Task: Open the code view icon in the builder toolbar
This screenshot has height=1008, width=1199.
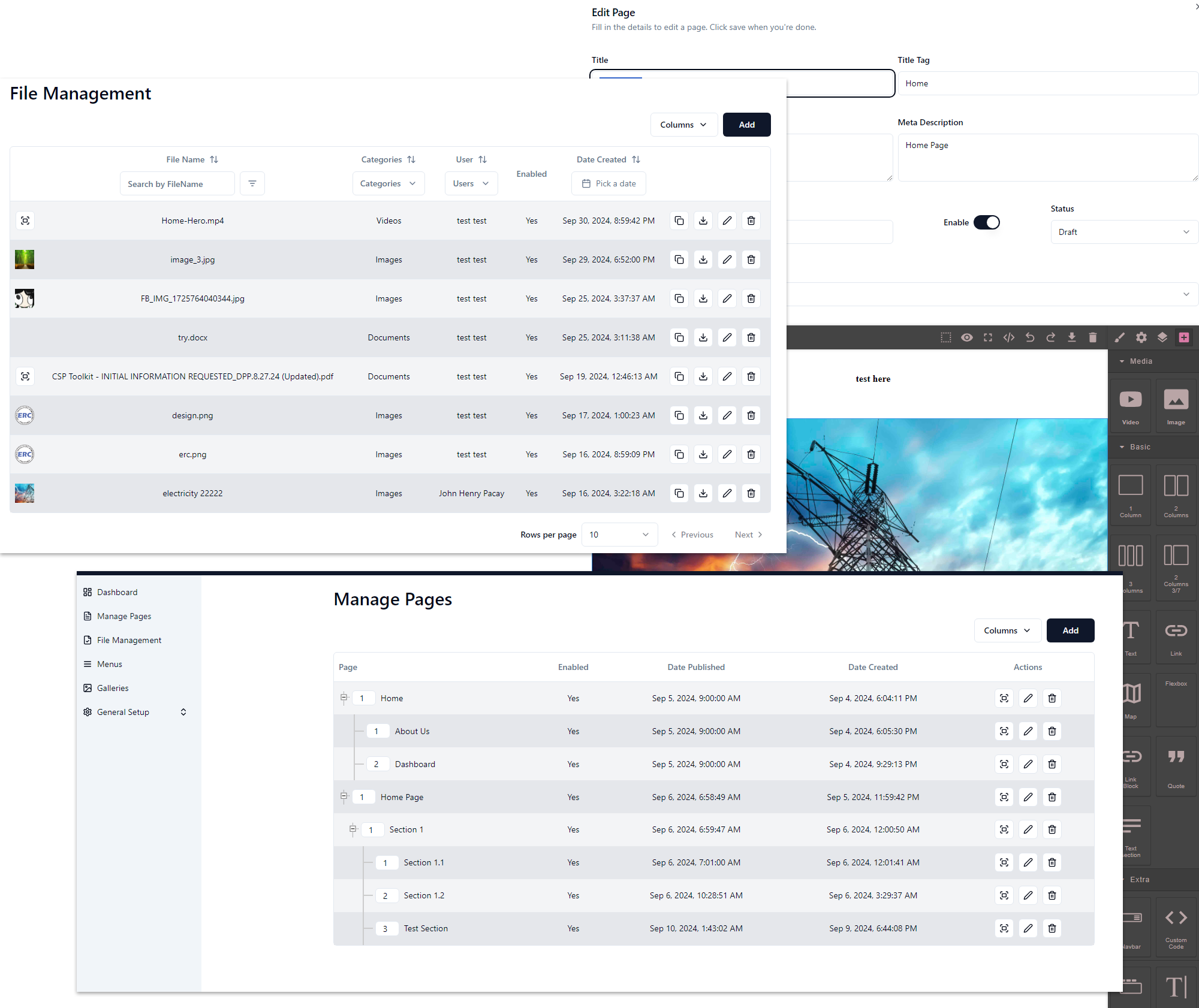Action: coord(1008,337)
